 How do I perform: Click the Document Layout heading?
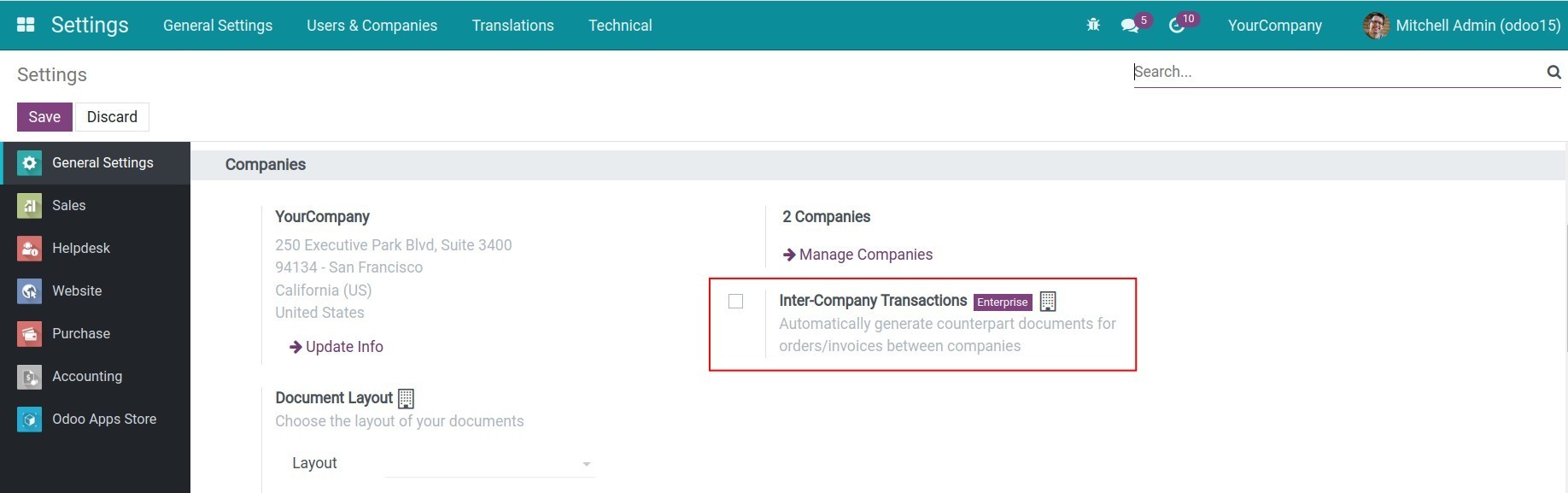334,398
